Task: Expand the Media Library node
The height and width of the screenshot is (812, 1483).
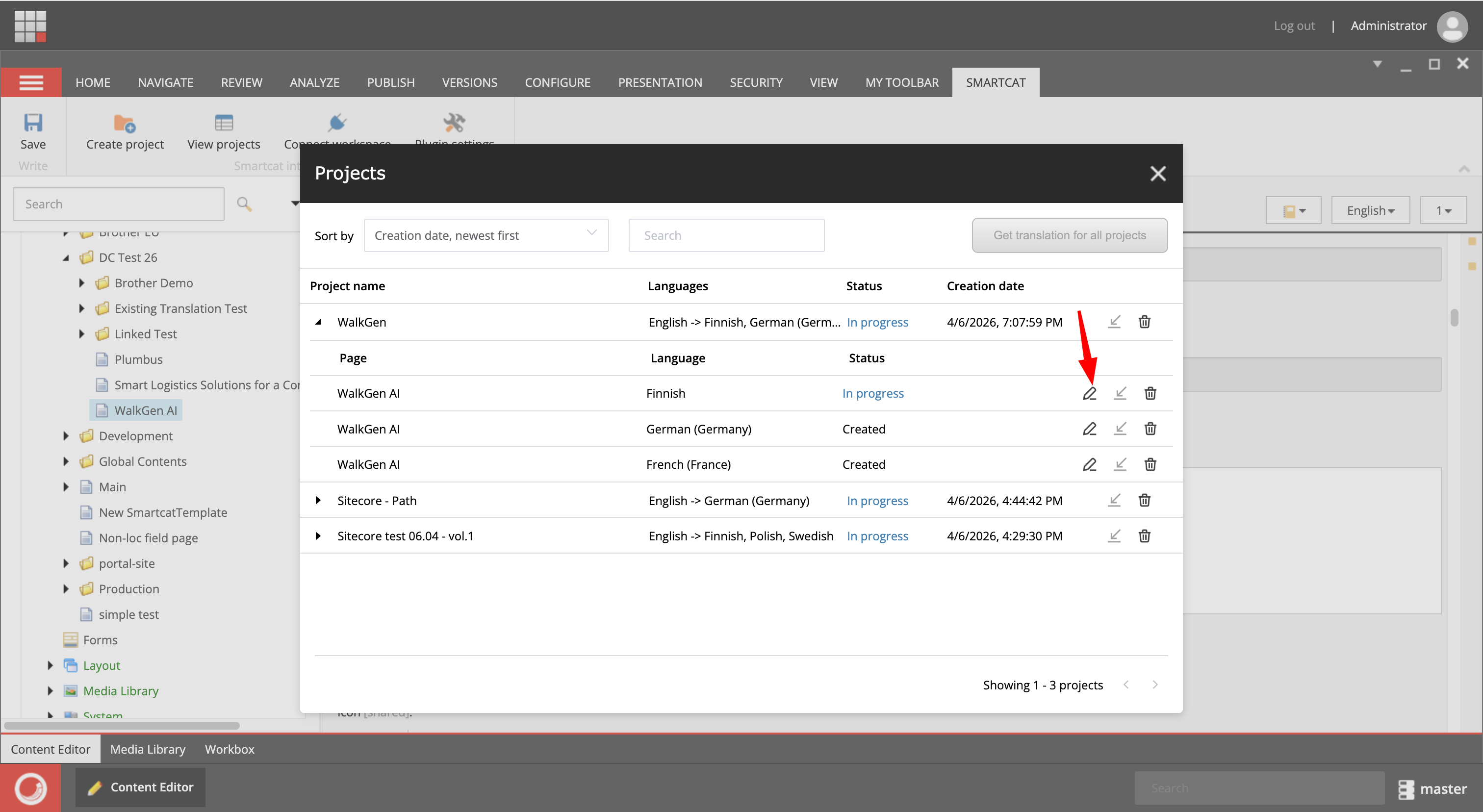Action: point(51,691)
